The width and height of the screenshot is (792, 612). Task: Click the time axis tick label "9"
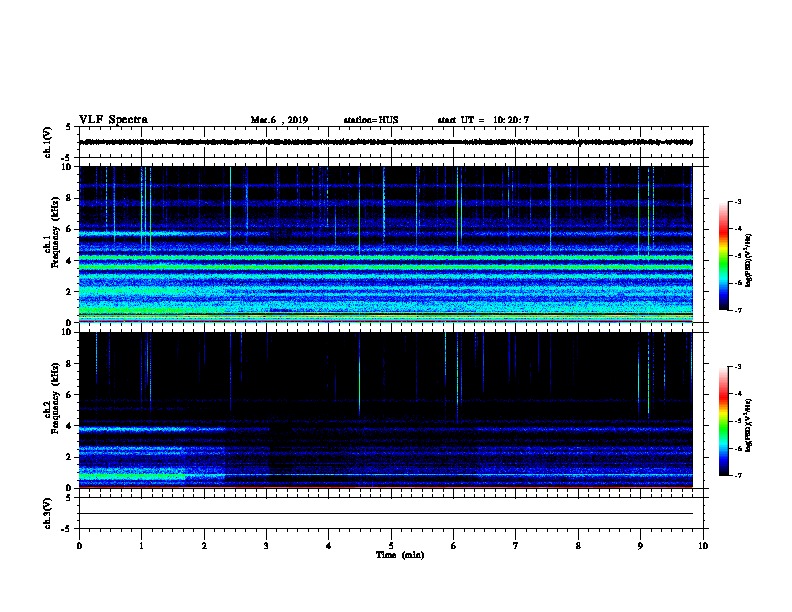coord(640,546)
